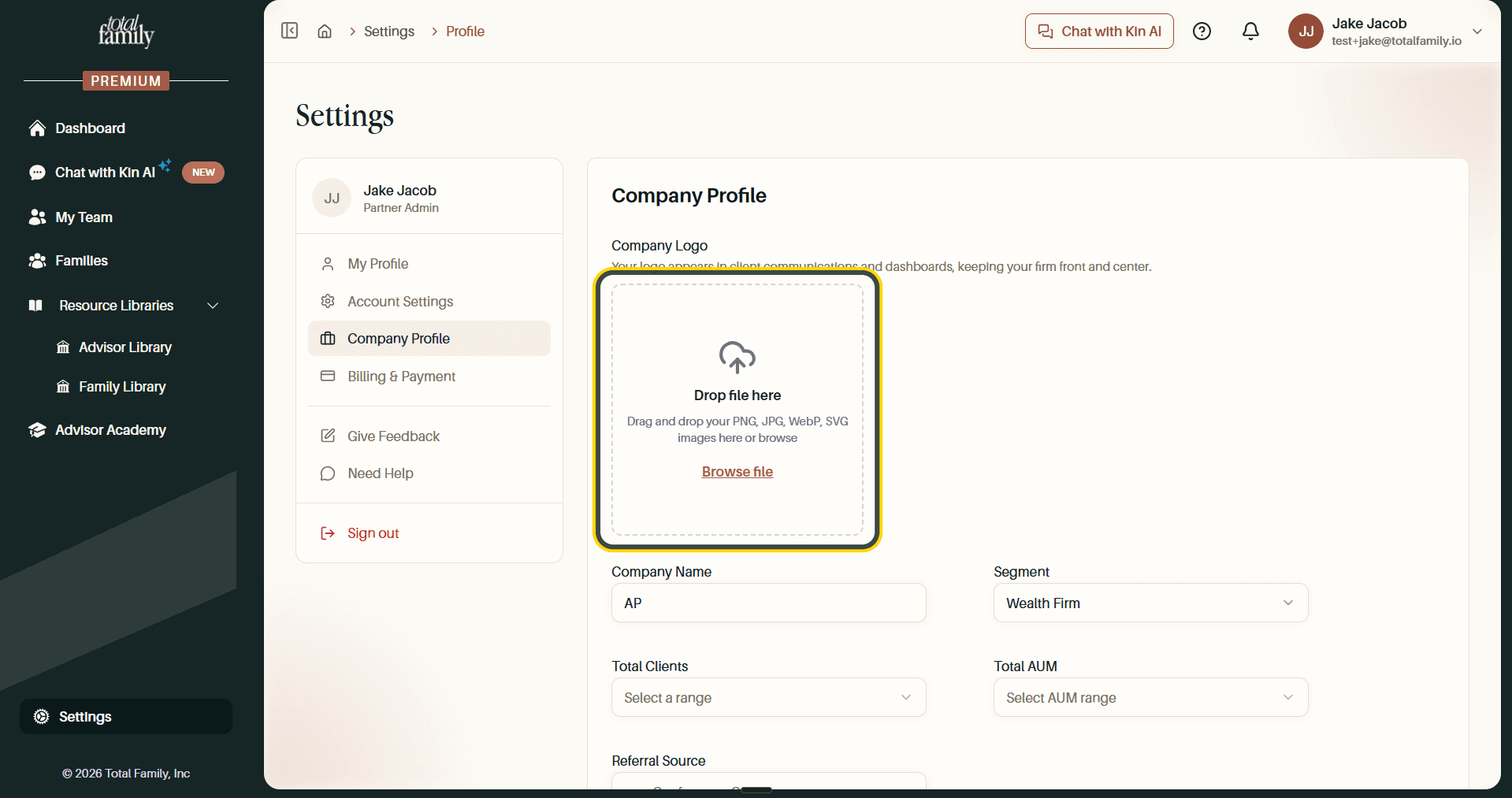Open Advisor Library
The image size is (1512, 798).
click(x=125, y=347)
